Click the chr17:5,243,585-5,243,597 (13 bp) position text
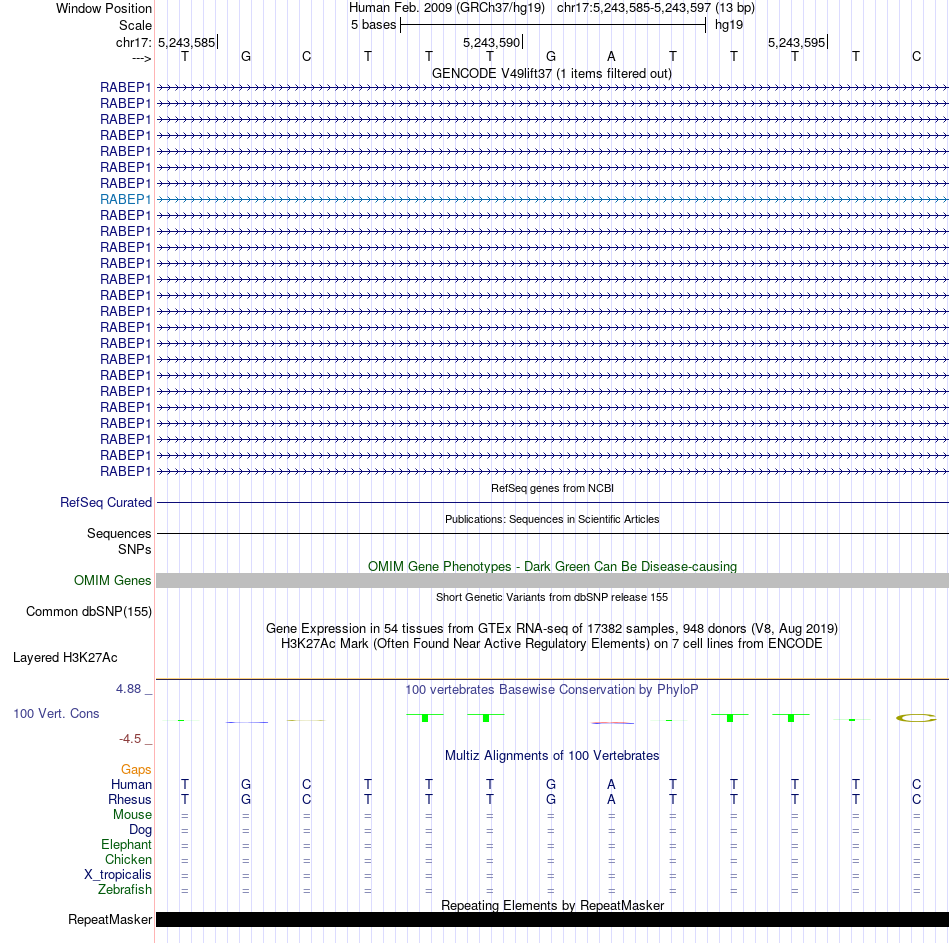The height and width of the screenshot is (943, 950). click(x=656, y=8)
